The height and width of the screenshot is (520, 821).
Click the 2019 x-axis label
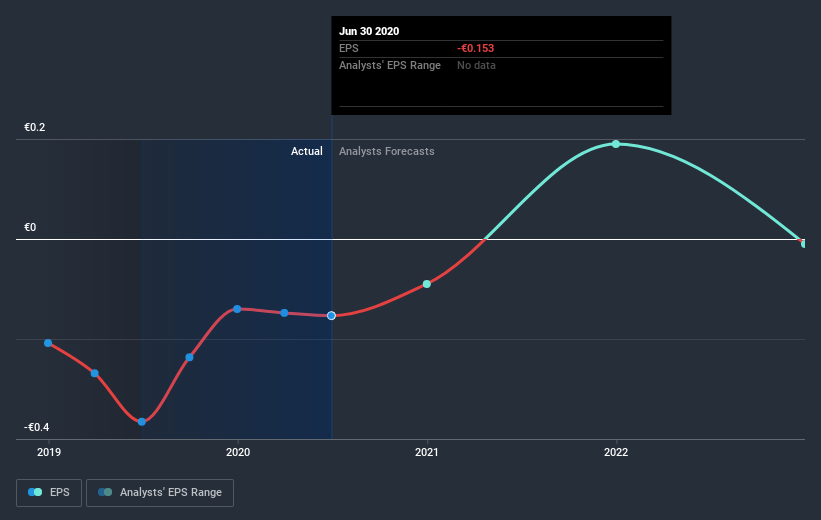(x=49, y=452)
